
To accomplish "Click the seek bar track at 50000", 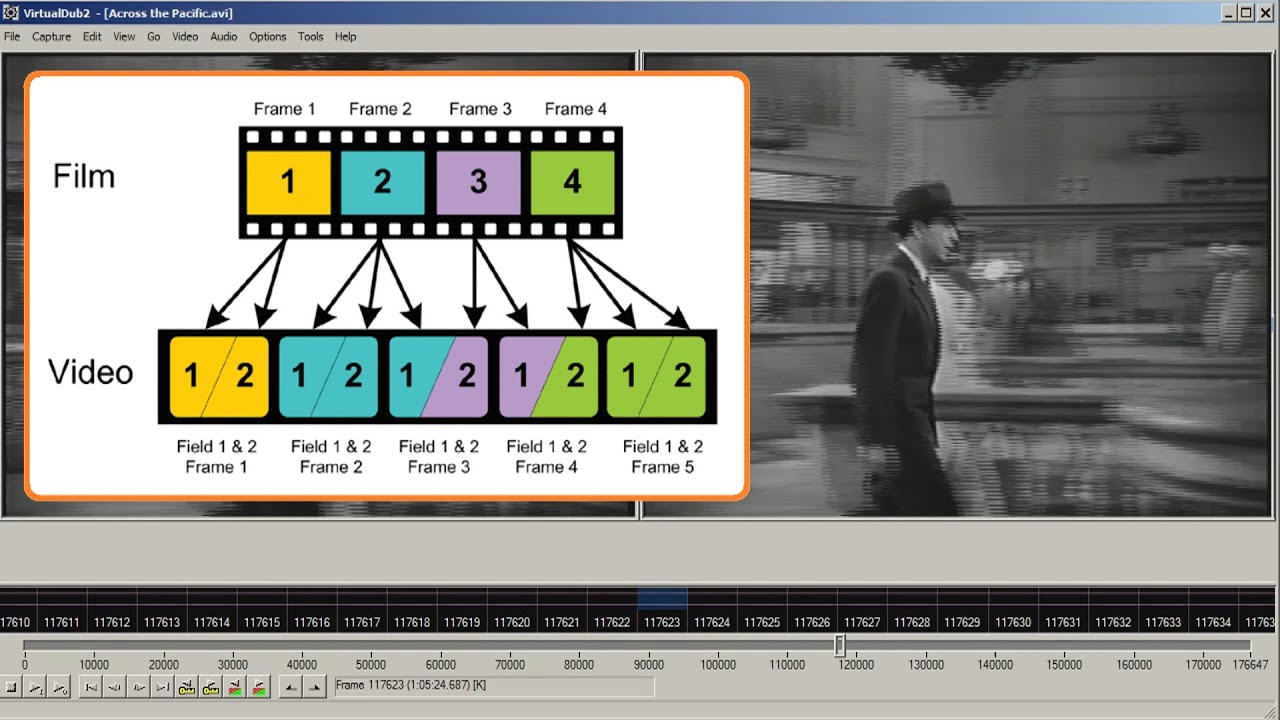I will [371, 647].
